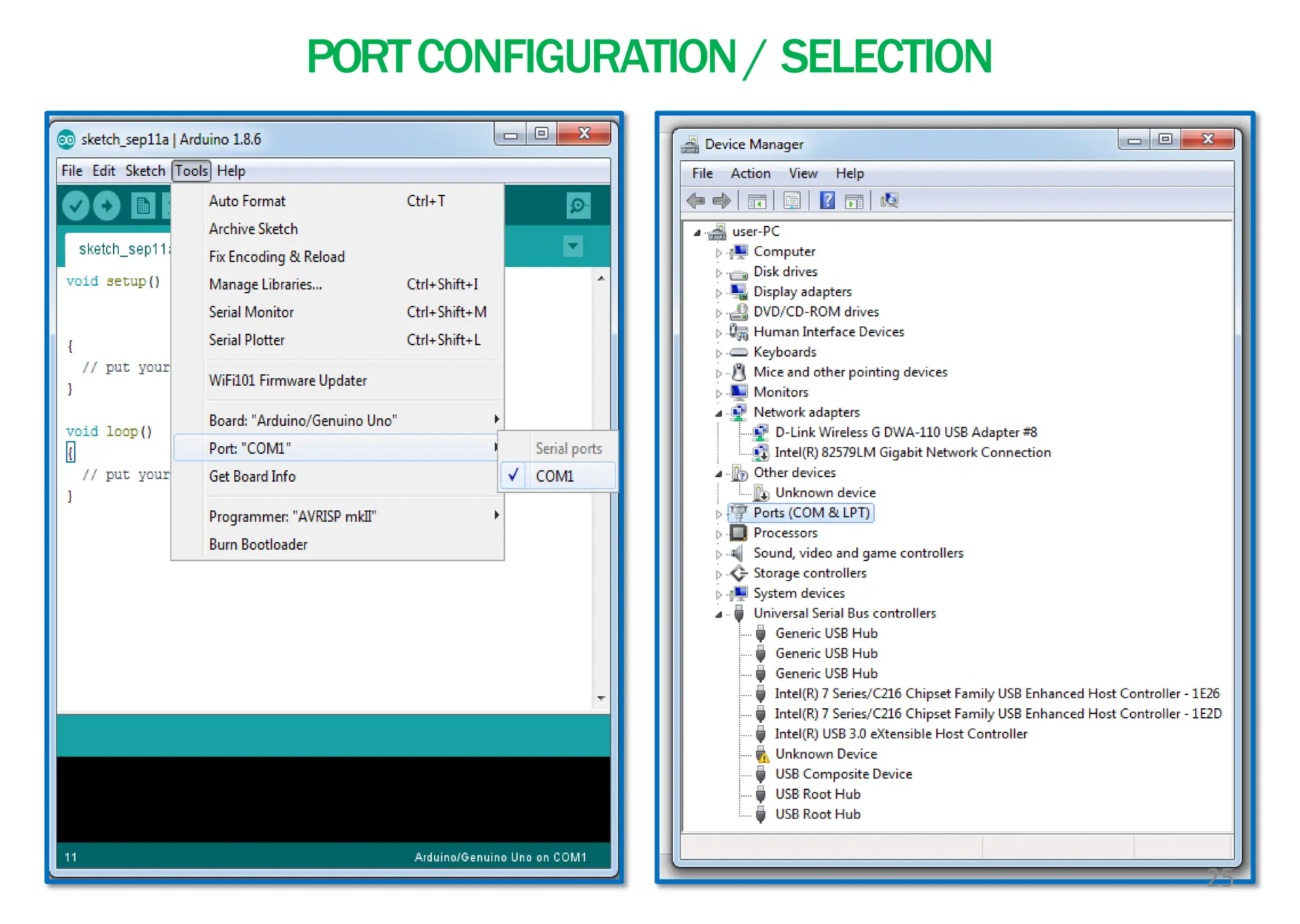1300x924 pixels.
Task: Select the Human Interface Devices icon
Action: (738, 332)
